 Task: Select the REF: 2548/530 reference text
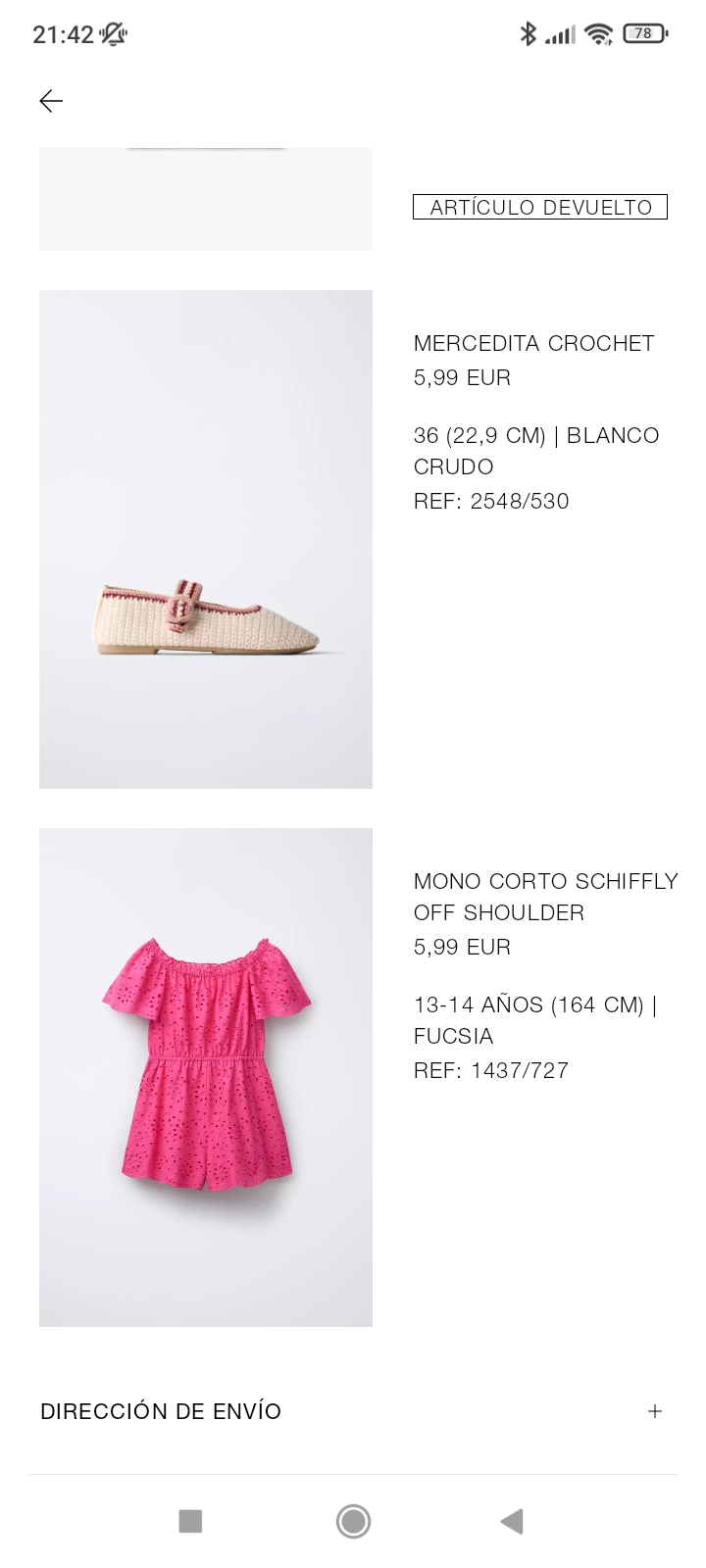(x=491, y=501)
